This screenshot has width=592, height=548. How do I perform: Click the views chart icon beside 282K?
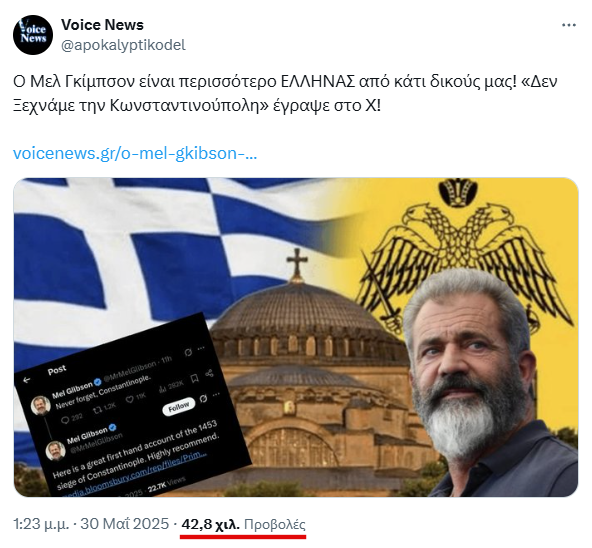pos(163,388)
